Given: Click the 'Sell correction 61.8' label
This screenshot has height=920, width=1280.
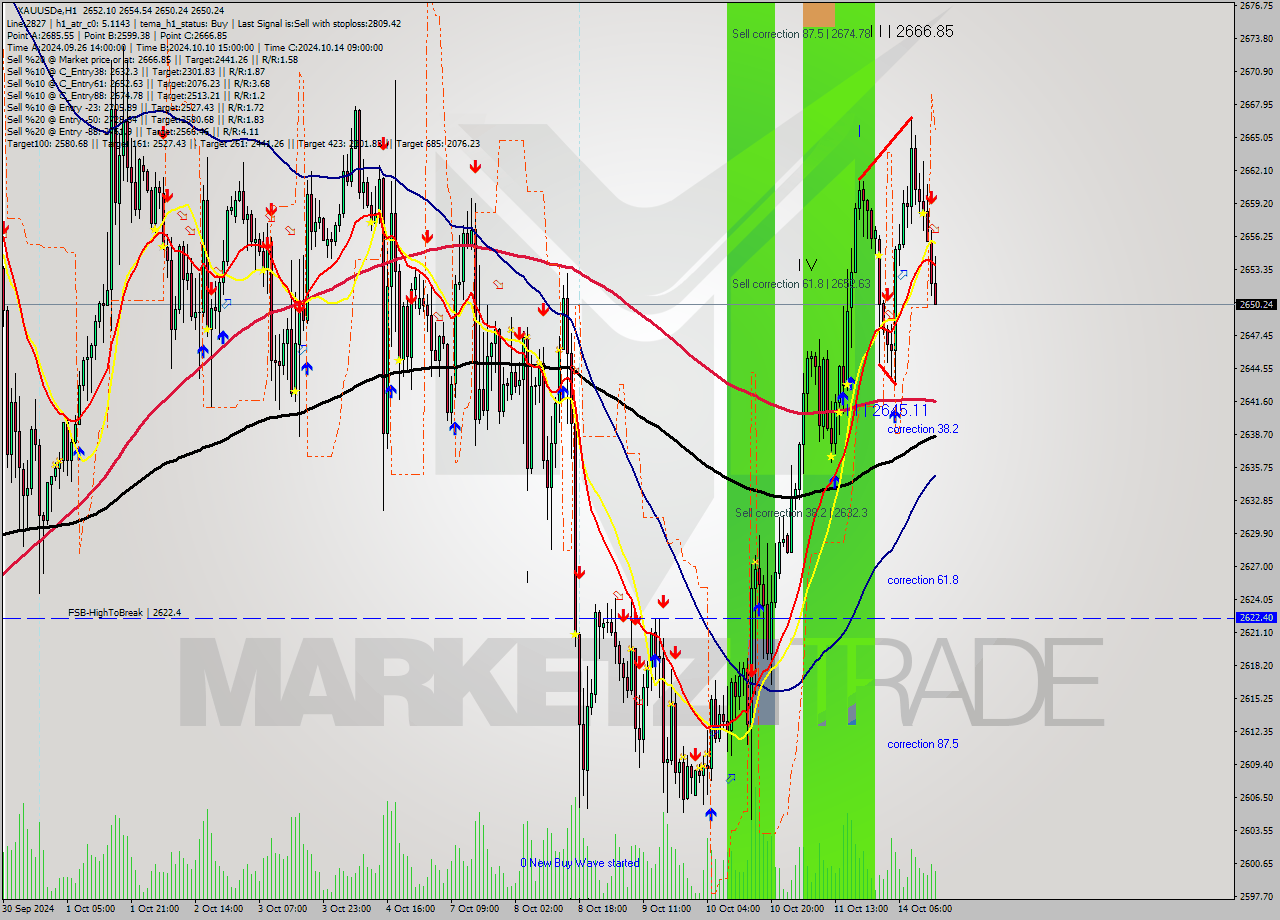Looking at the screenshot, I should coord(801,284).
